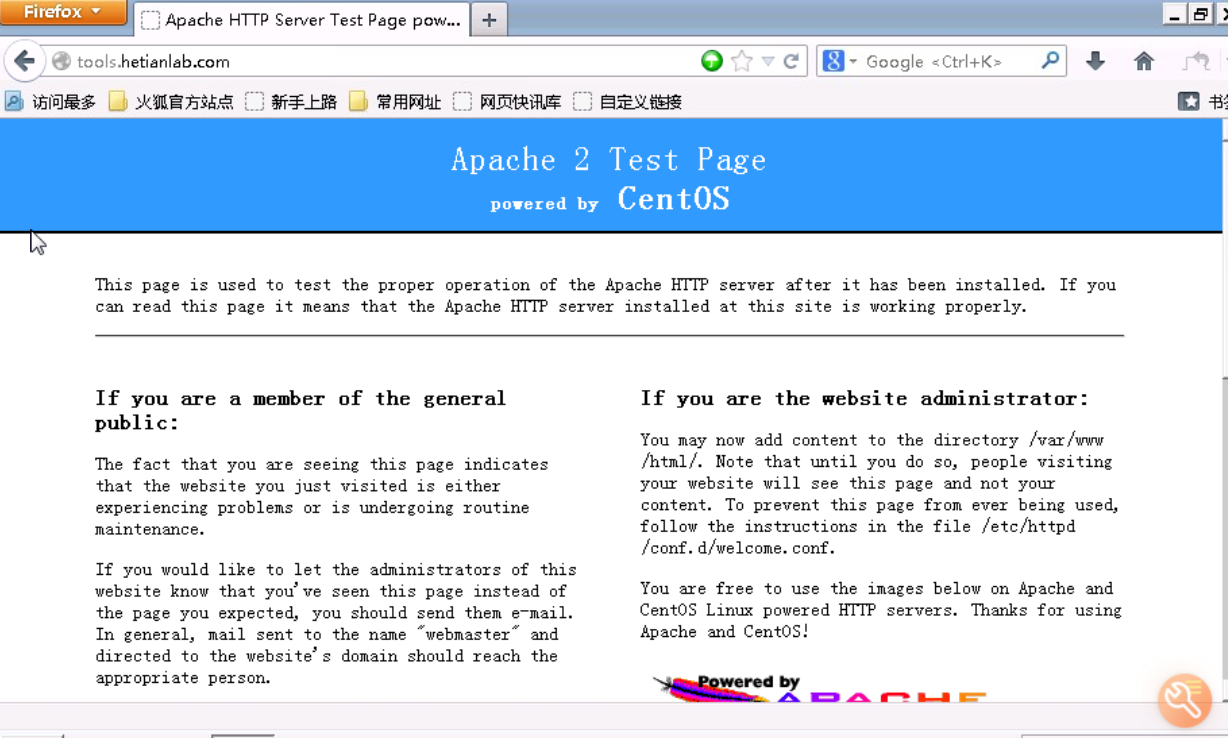This screenshot has height=738, width=1228.
Task: Click the green go arrow in address bar
Action: pyautogui.click(x=712, y=61)
